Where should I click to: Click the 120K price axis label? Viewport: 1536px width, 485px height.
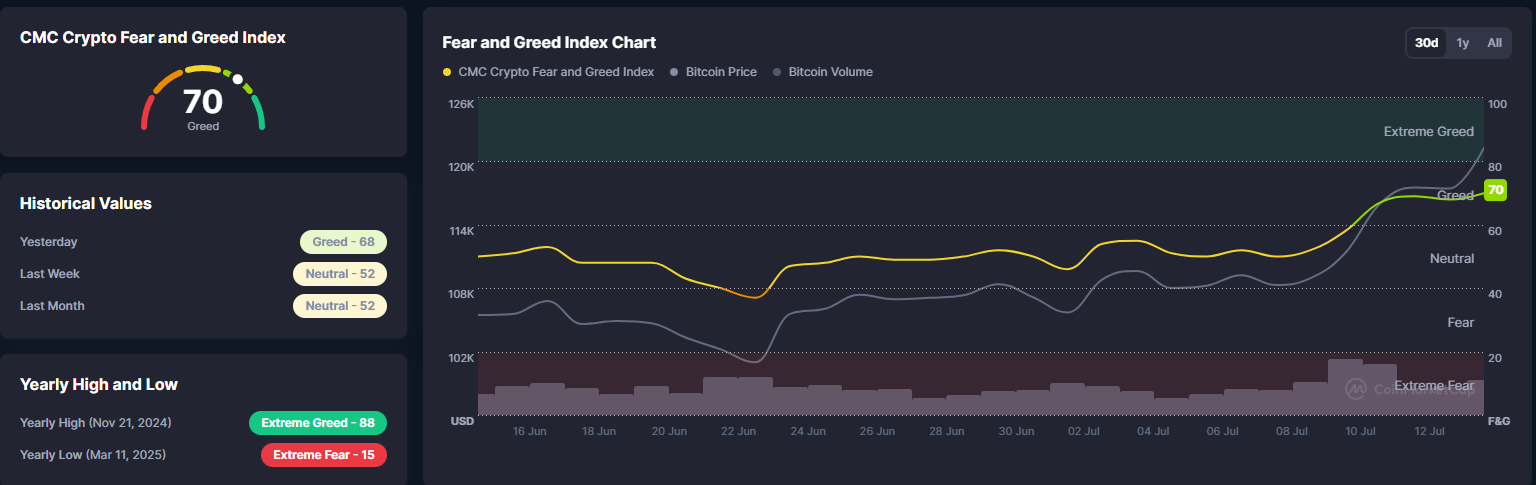tap(462, 167)
